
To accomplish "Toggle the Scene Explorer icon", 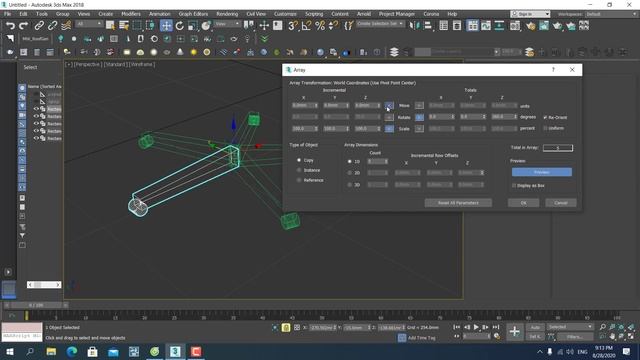I will click(x=444, y=26).
